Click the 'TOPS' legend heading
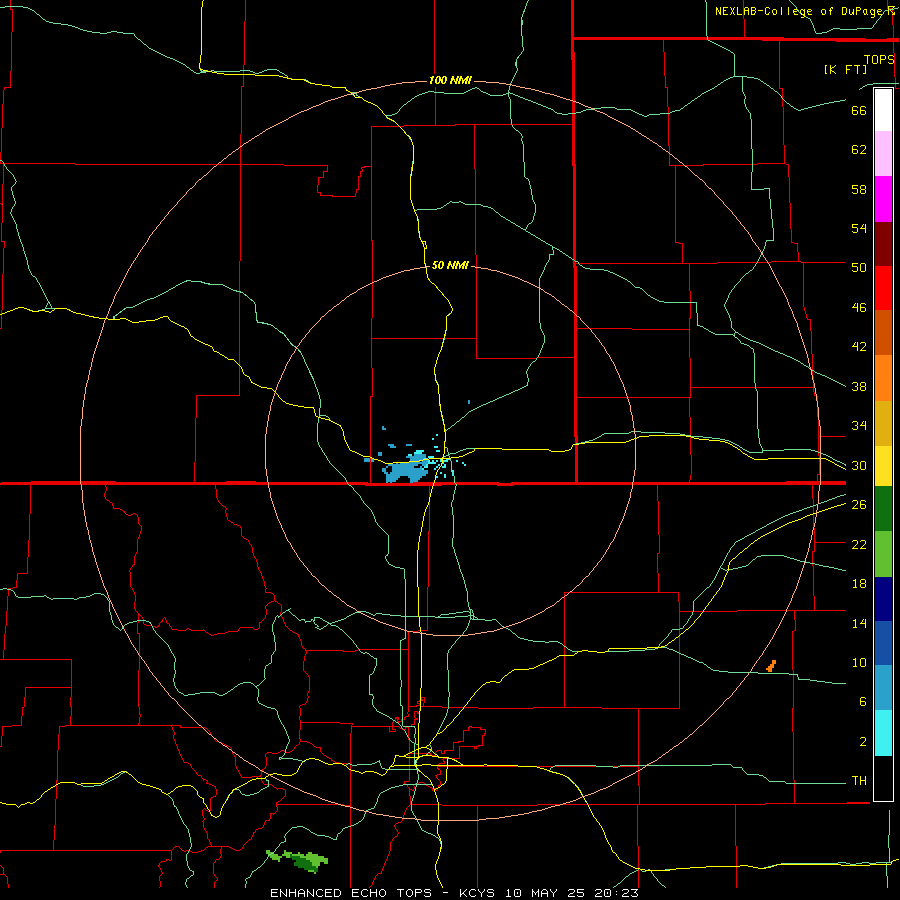Screen dimensions: 900x900 (879, 59)
